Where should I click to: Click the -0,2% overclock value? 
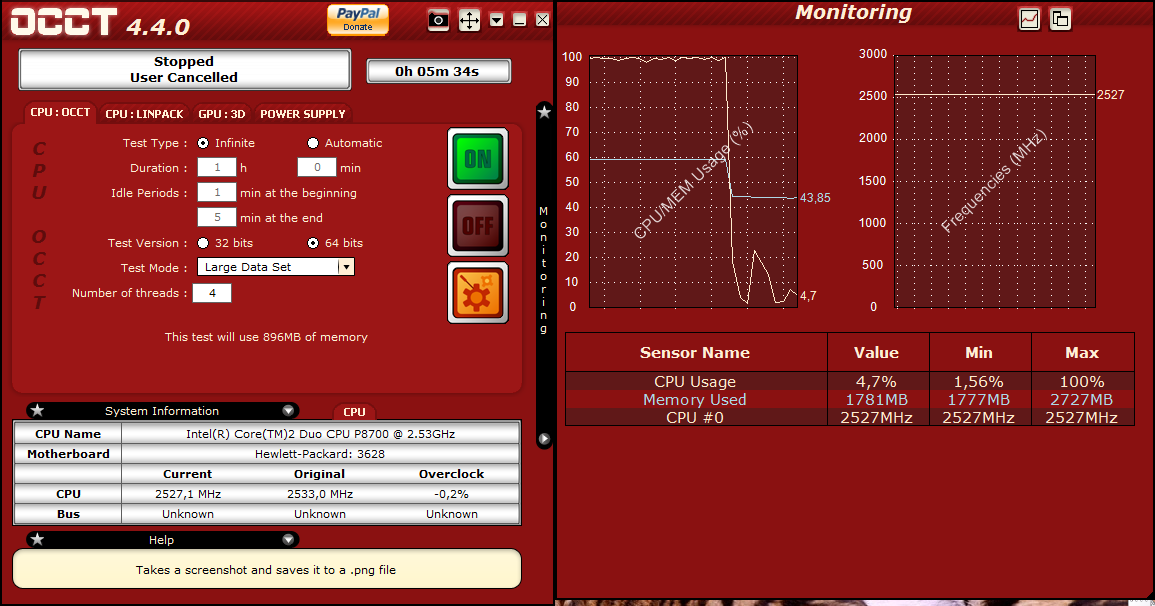click(452, 494)
